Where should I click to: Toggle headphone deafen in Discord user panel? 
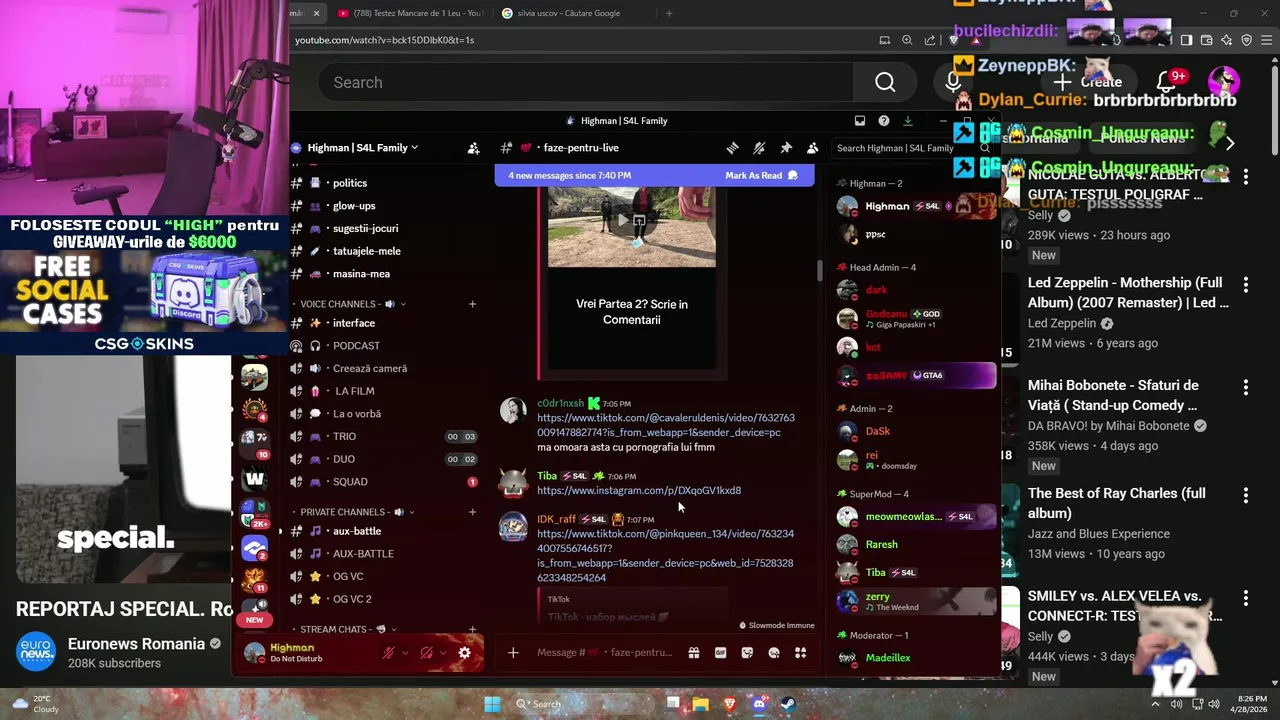pos(426,653)
